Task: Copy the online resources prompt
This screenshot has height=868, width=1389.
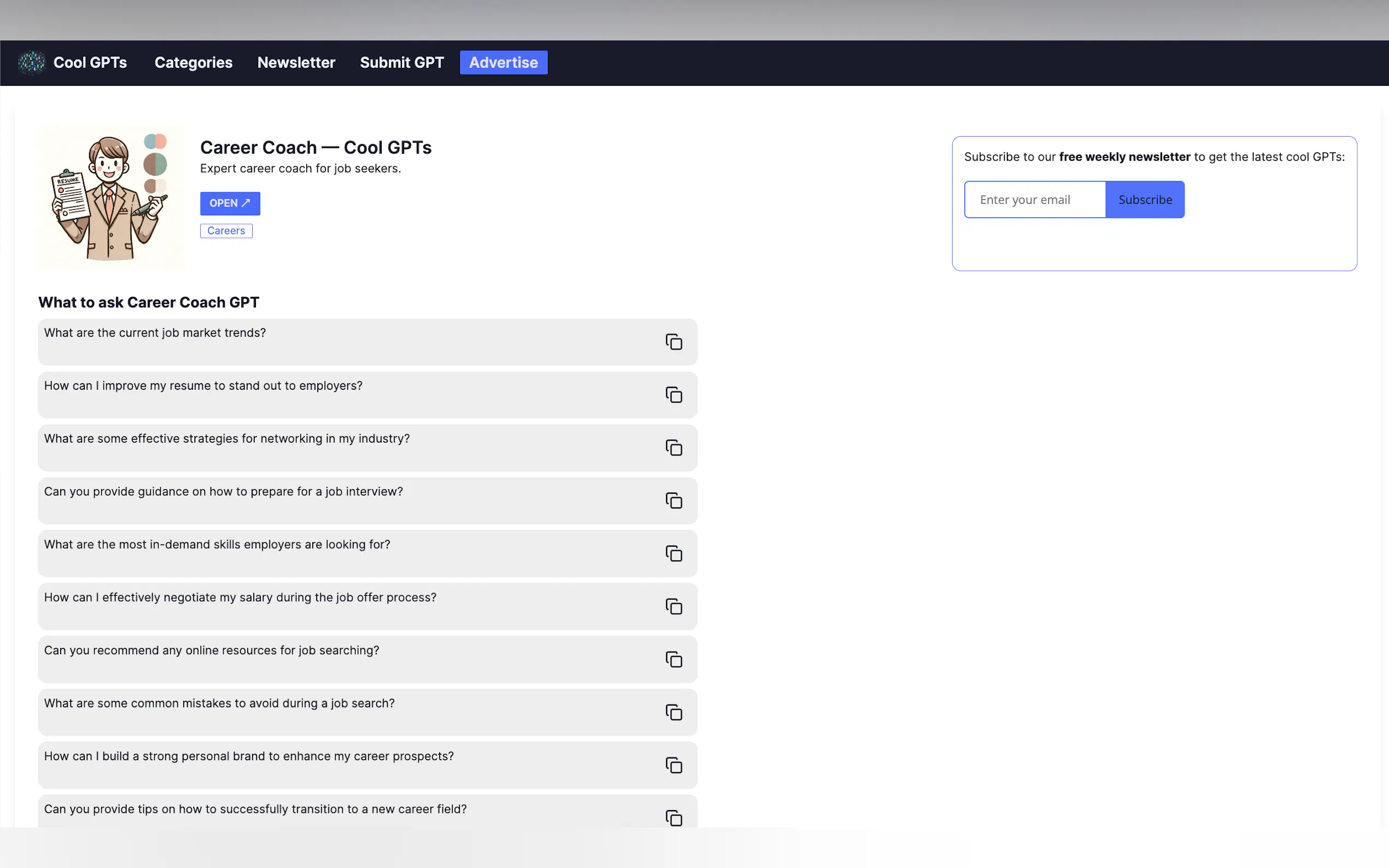Action: (x=674, y=659)
